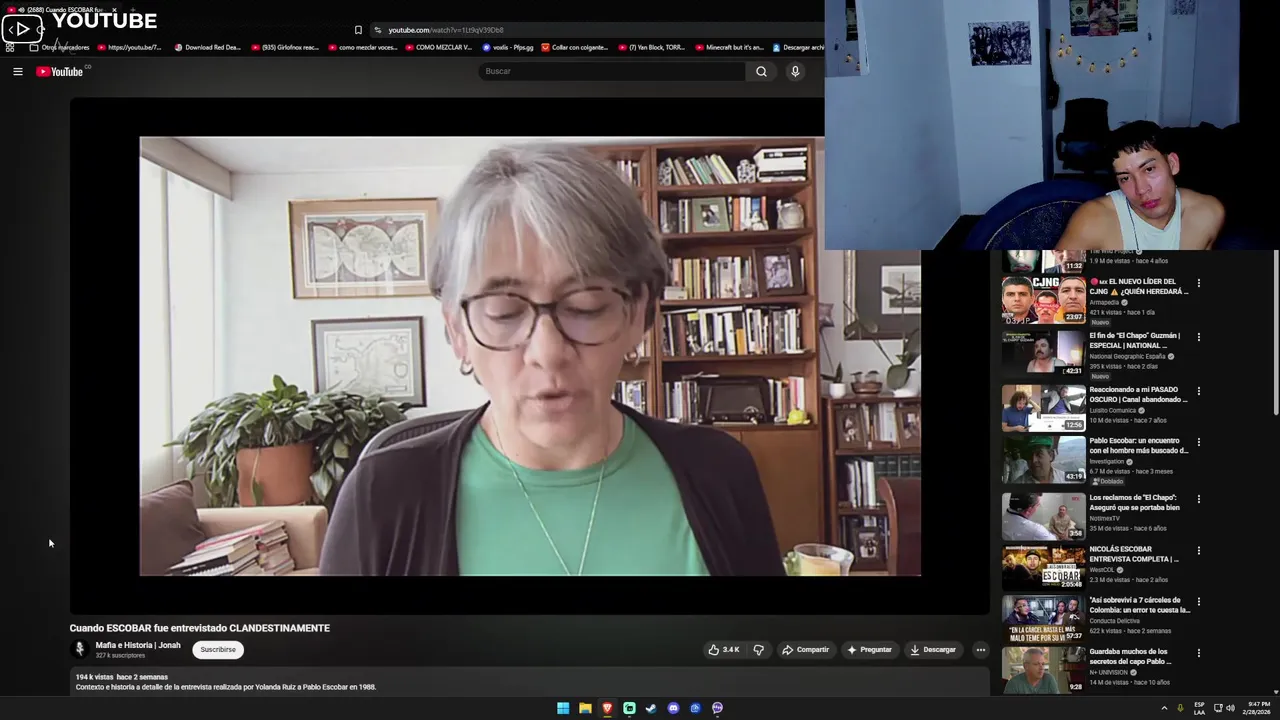Open File Explorer from taskbar
The width and height of the screenshot is (1280, 720).
click(x=585, y=708)
